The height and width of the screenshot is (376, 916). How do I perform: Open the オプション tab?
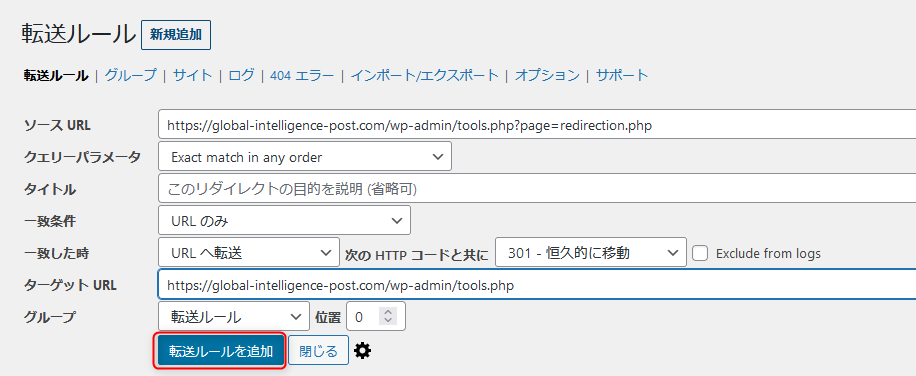(547, 75)
